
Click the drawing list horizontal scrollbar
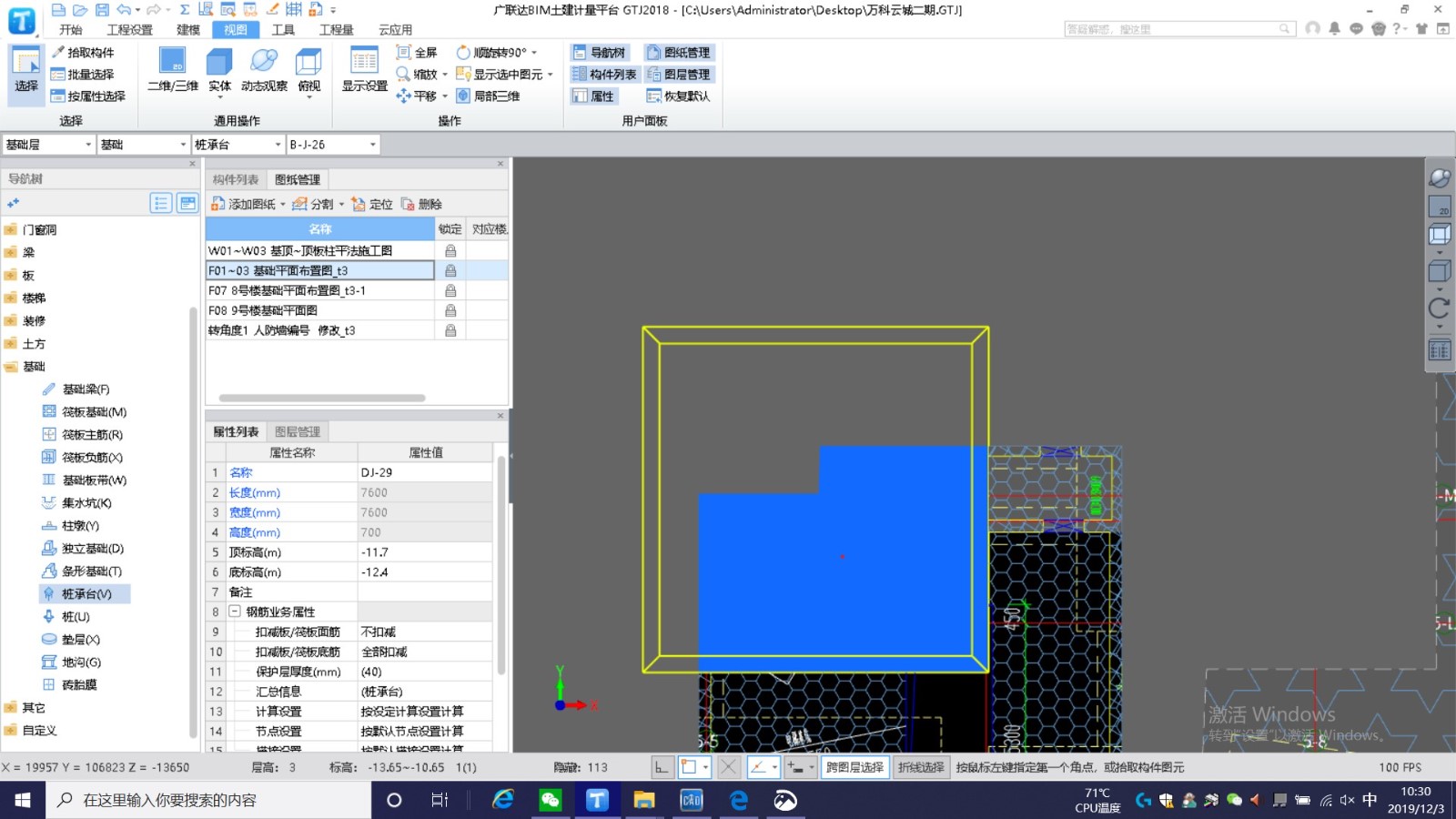pos(322,398)
